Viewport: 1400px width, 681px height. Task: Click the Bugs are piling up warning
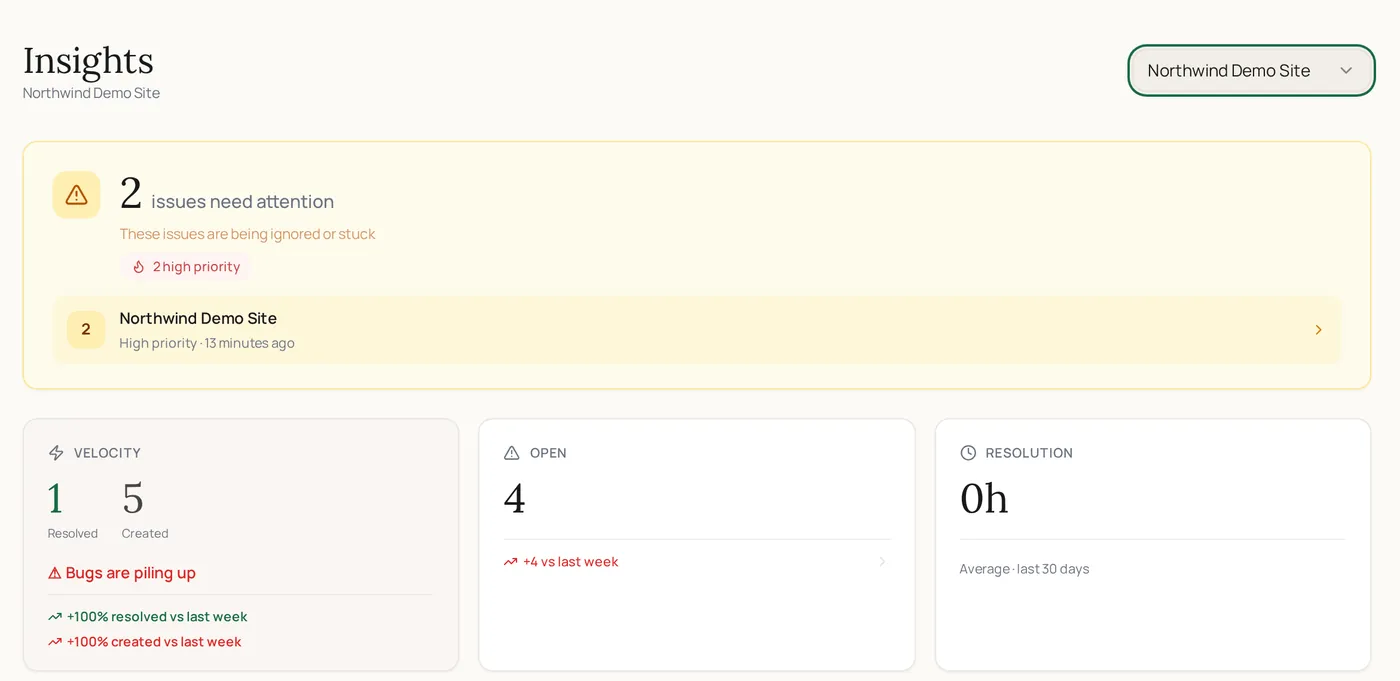[x=122, y=573]
